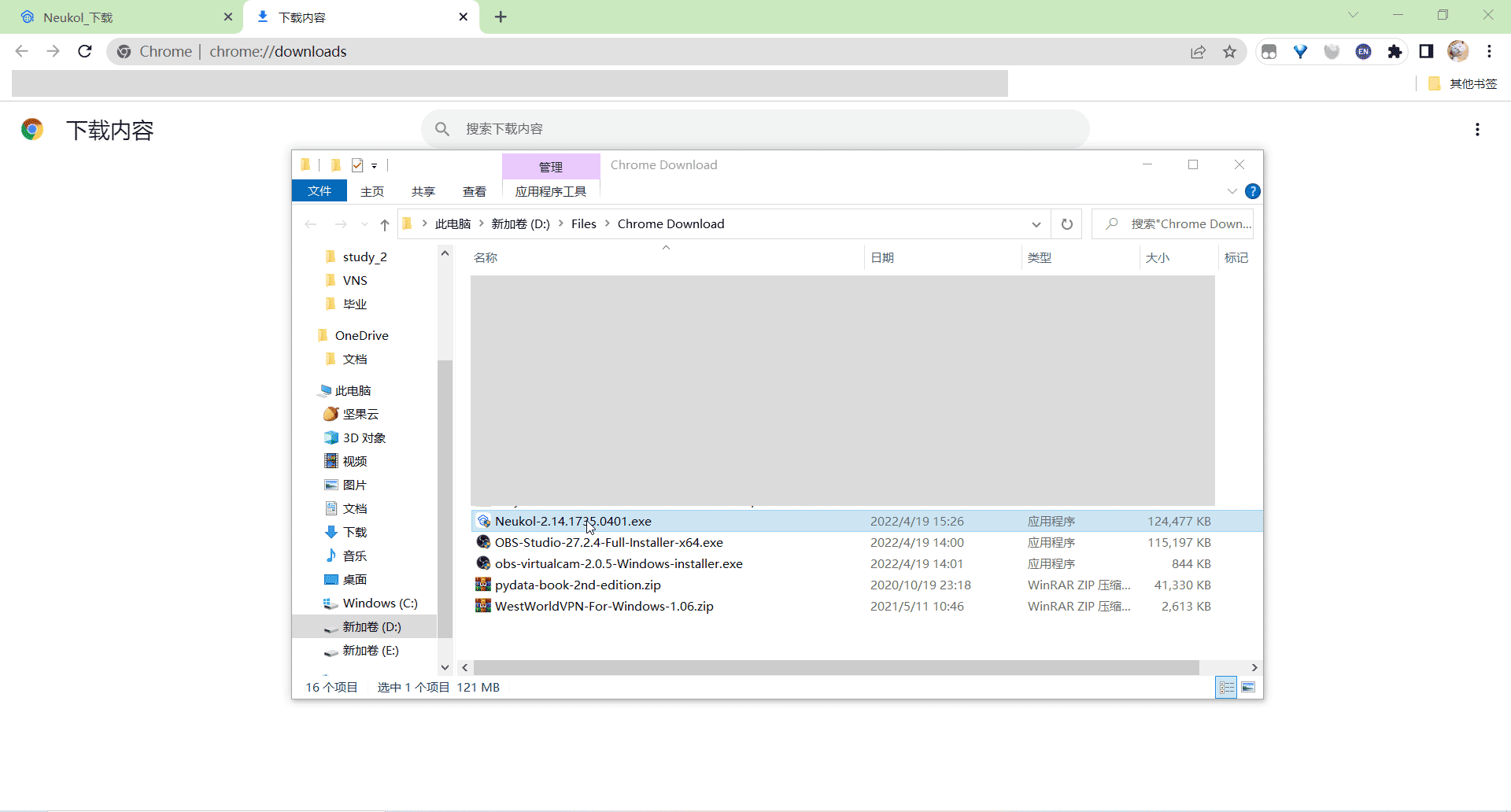Expand the chevron after 新加卷 (D:) in path
1511x812 pixels.
pyautogui.click(x=561, y=223)
